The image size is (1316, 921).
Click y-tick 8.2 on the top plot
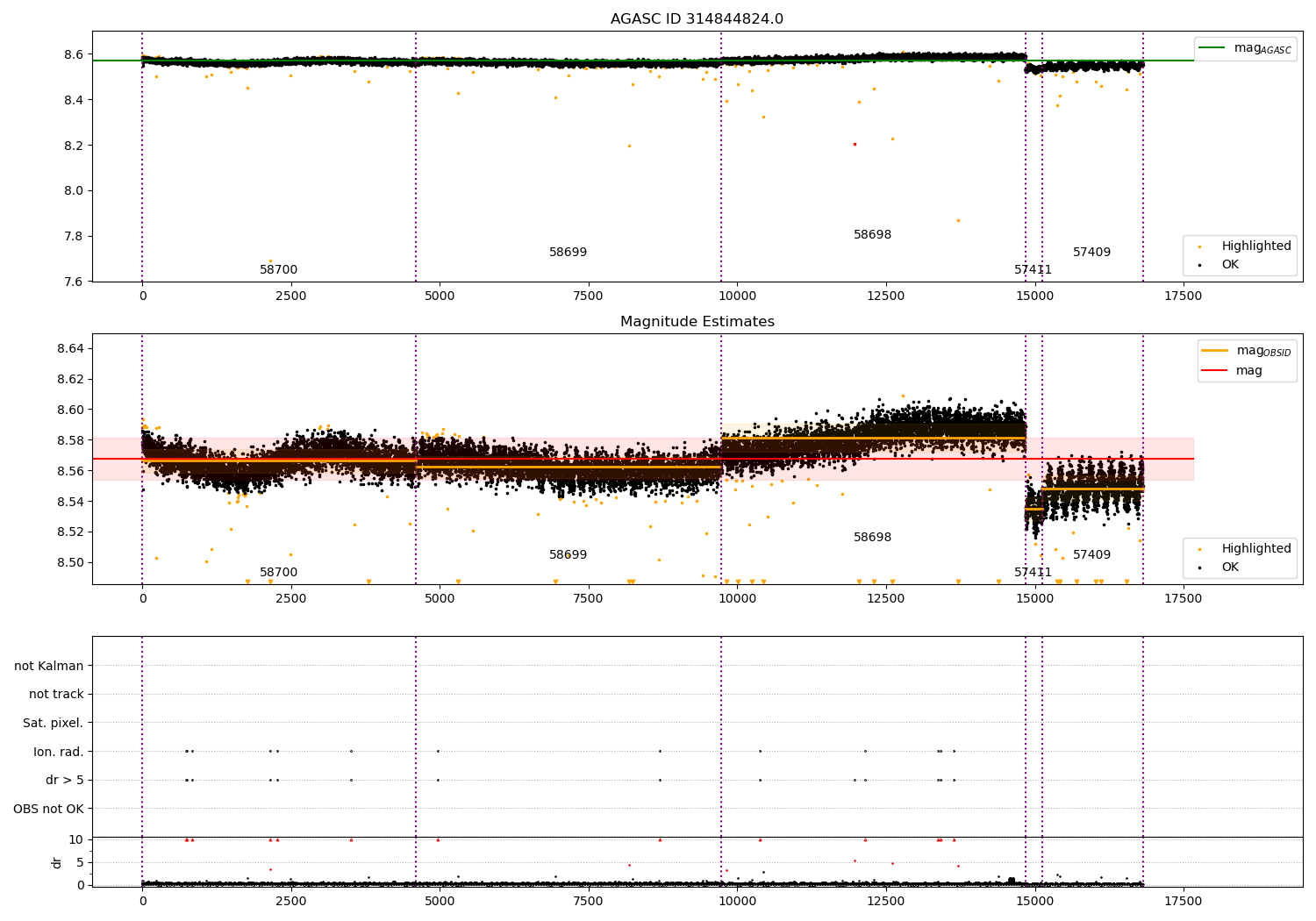tap(74, 146)
